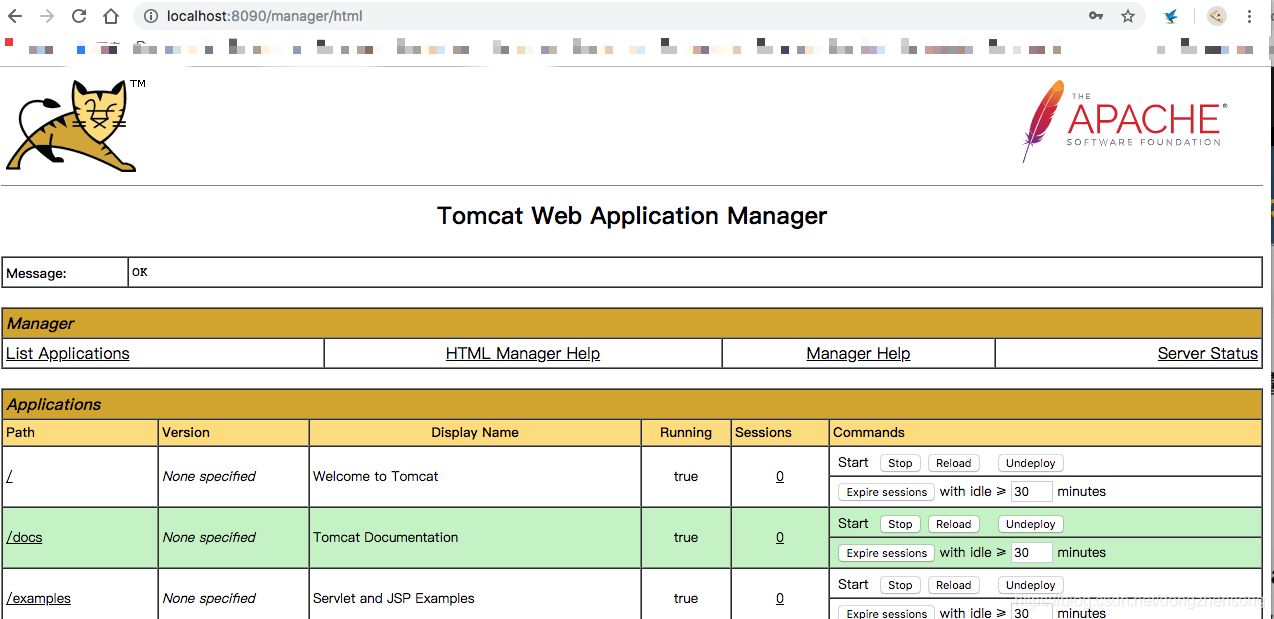
Task: Click the Apache Software Foundation logo
Action: point(1124,121)
